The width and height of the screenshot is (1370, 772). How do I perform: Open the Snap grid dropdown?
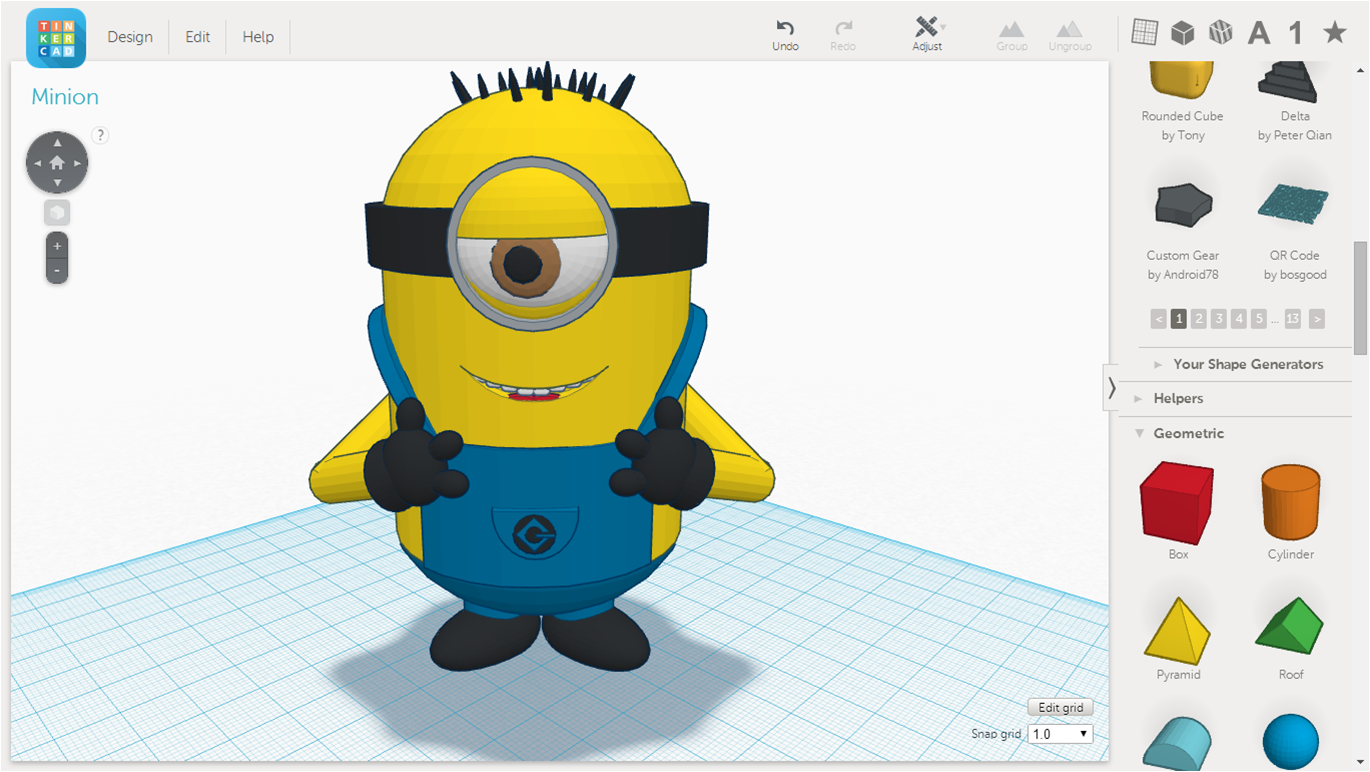pyautogui.click(x=1061, y=734)
